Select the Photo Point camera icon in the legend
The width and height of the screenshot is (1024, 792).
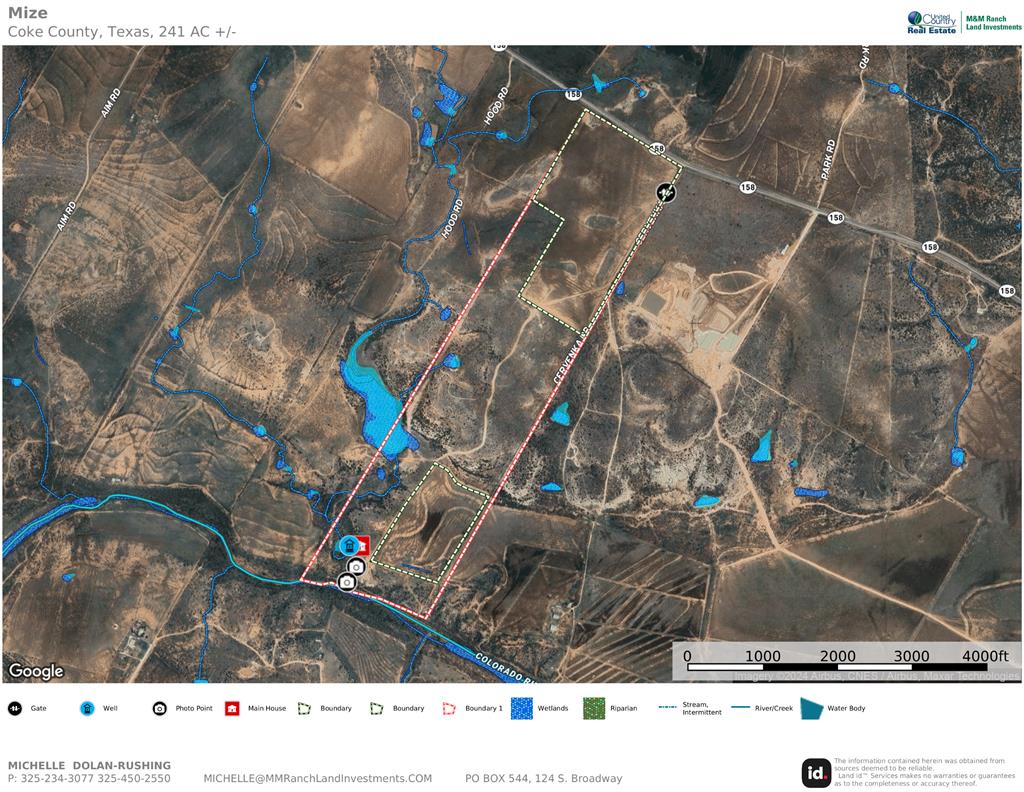point(160,708)
